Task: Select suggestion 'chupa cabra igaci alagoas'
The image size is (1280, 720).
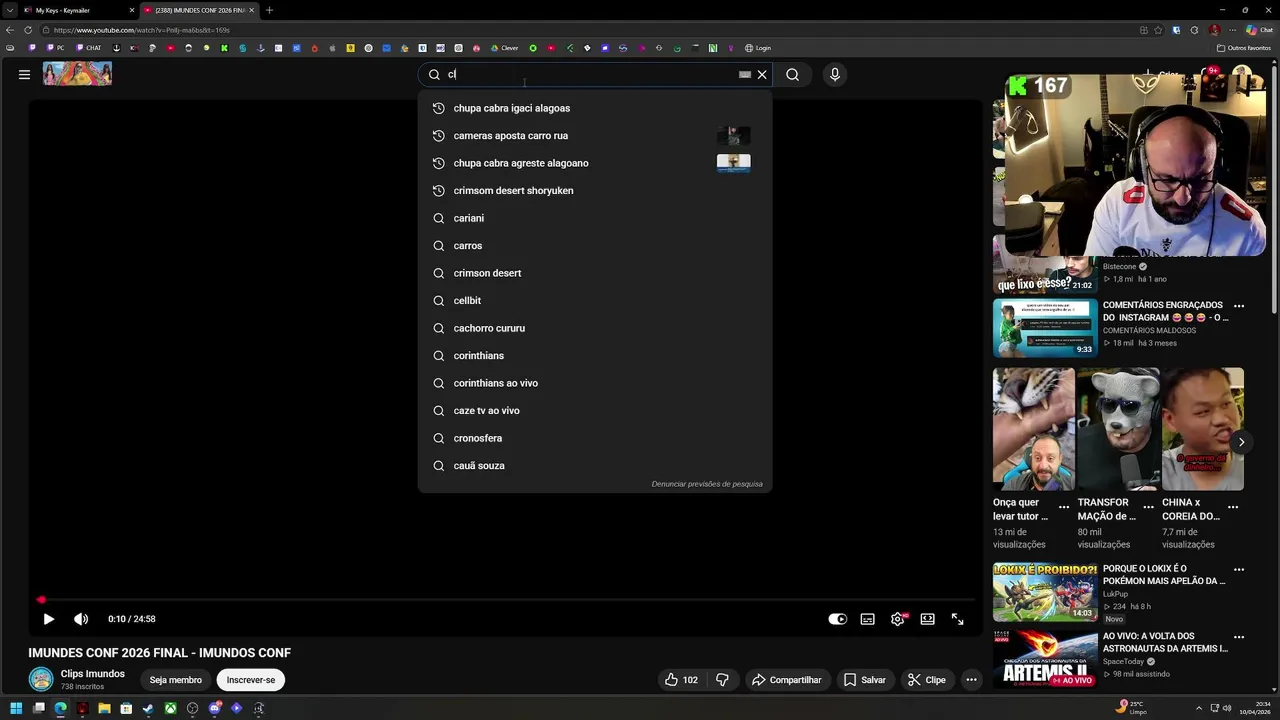Action: (594, 108)
